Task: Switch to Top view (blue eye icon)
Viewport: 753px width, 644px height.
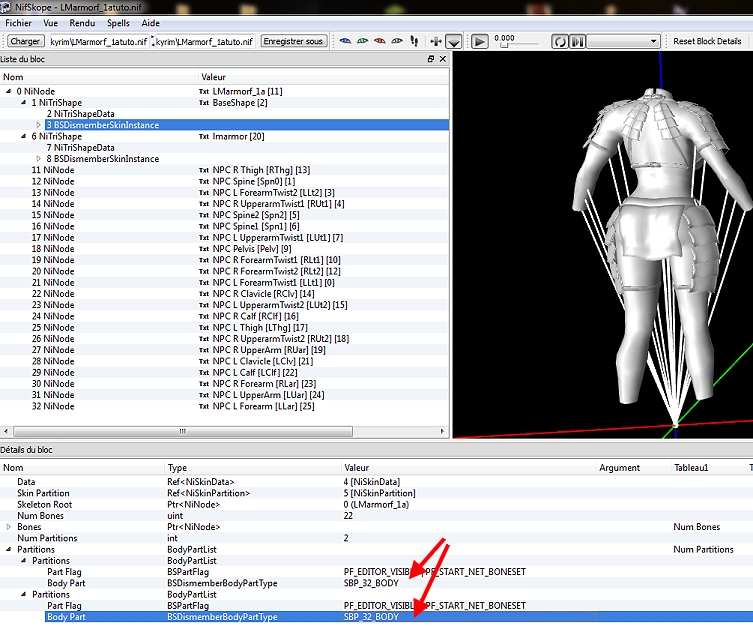Action: pyautogui.click(x=345, y=41)
